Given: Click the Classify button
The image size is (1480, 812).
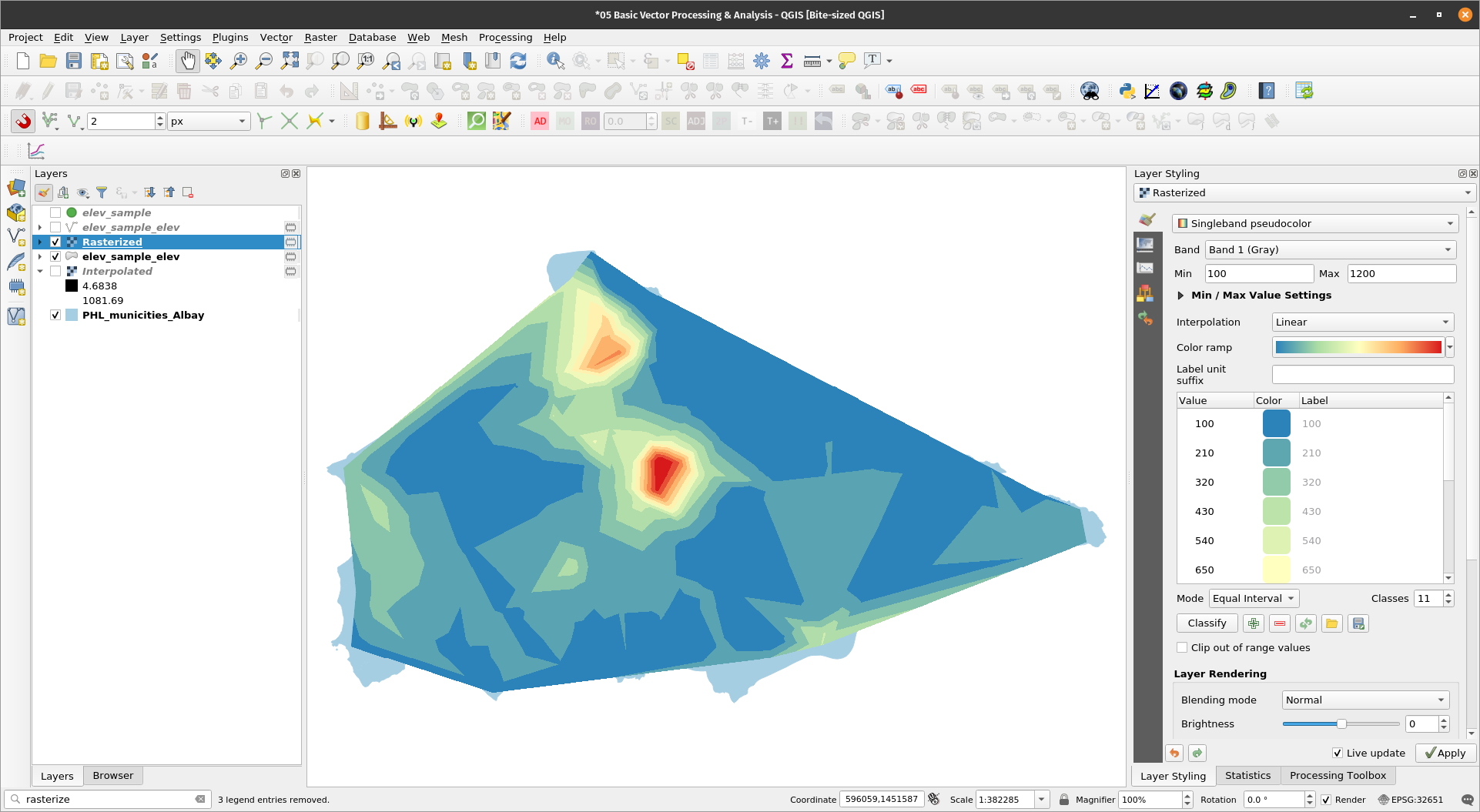Looking at the screenshot, I should tap(1207, 623).
